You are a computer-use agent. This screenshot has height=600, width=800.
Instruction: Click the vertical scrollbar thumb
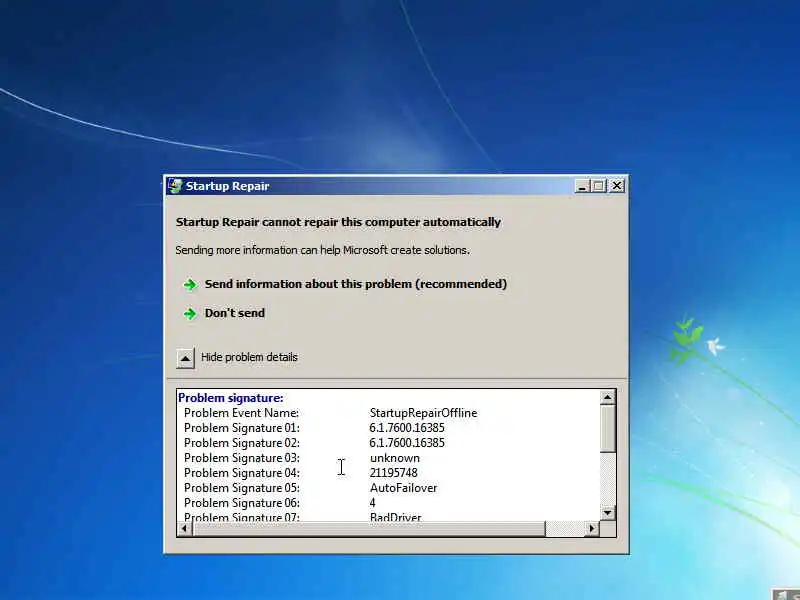608,429
